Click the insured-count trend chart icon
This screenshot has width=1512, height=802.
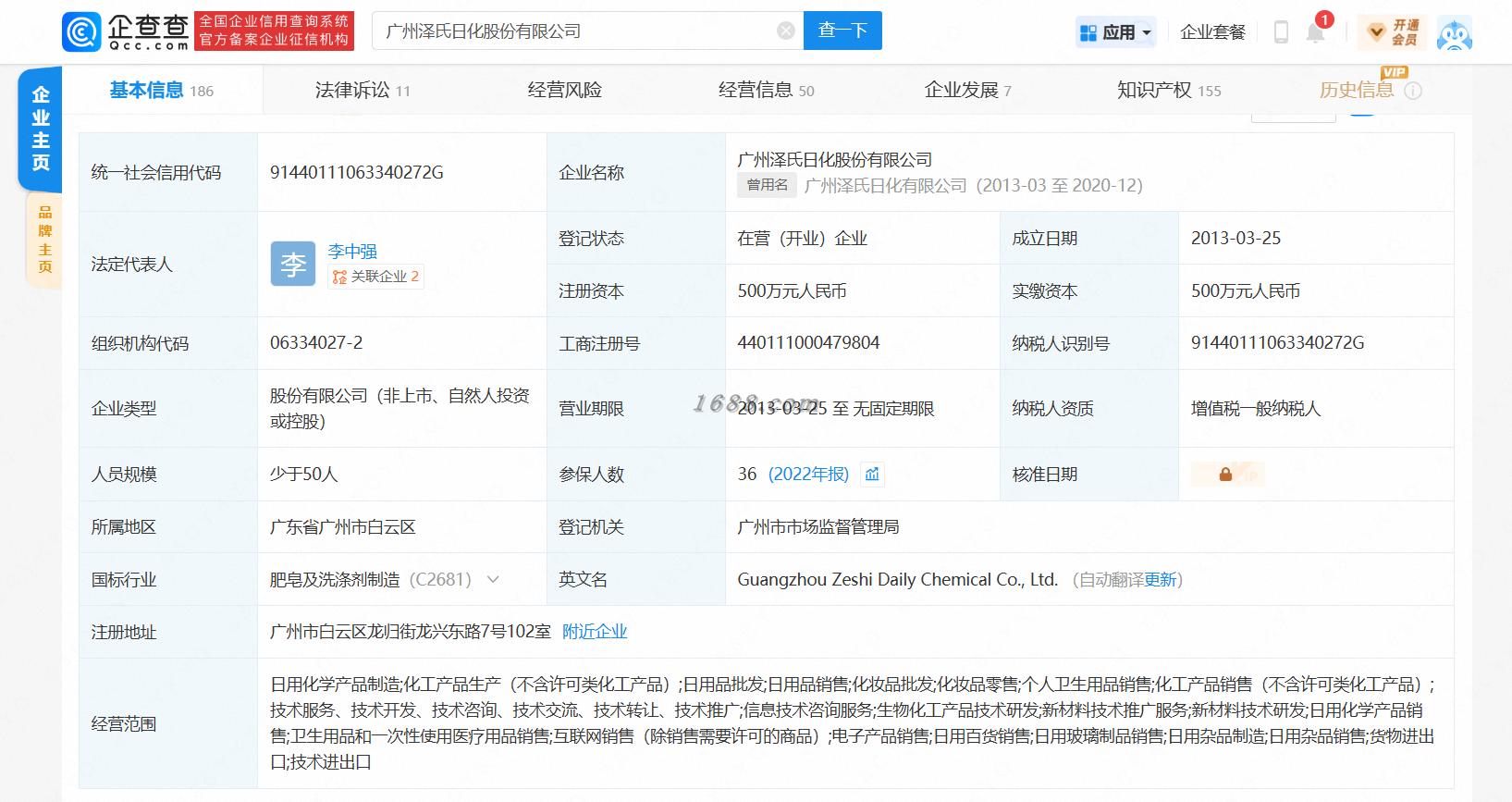(x=872, y=475)
